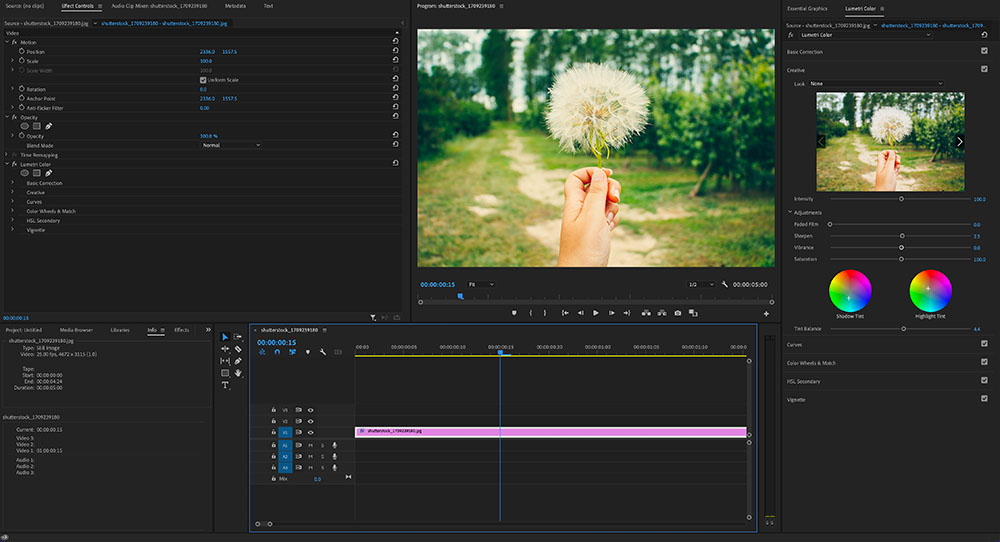
Task: Toggle Uniform Scale checkbox
Action: (203, 80)
